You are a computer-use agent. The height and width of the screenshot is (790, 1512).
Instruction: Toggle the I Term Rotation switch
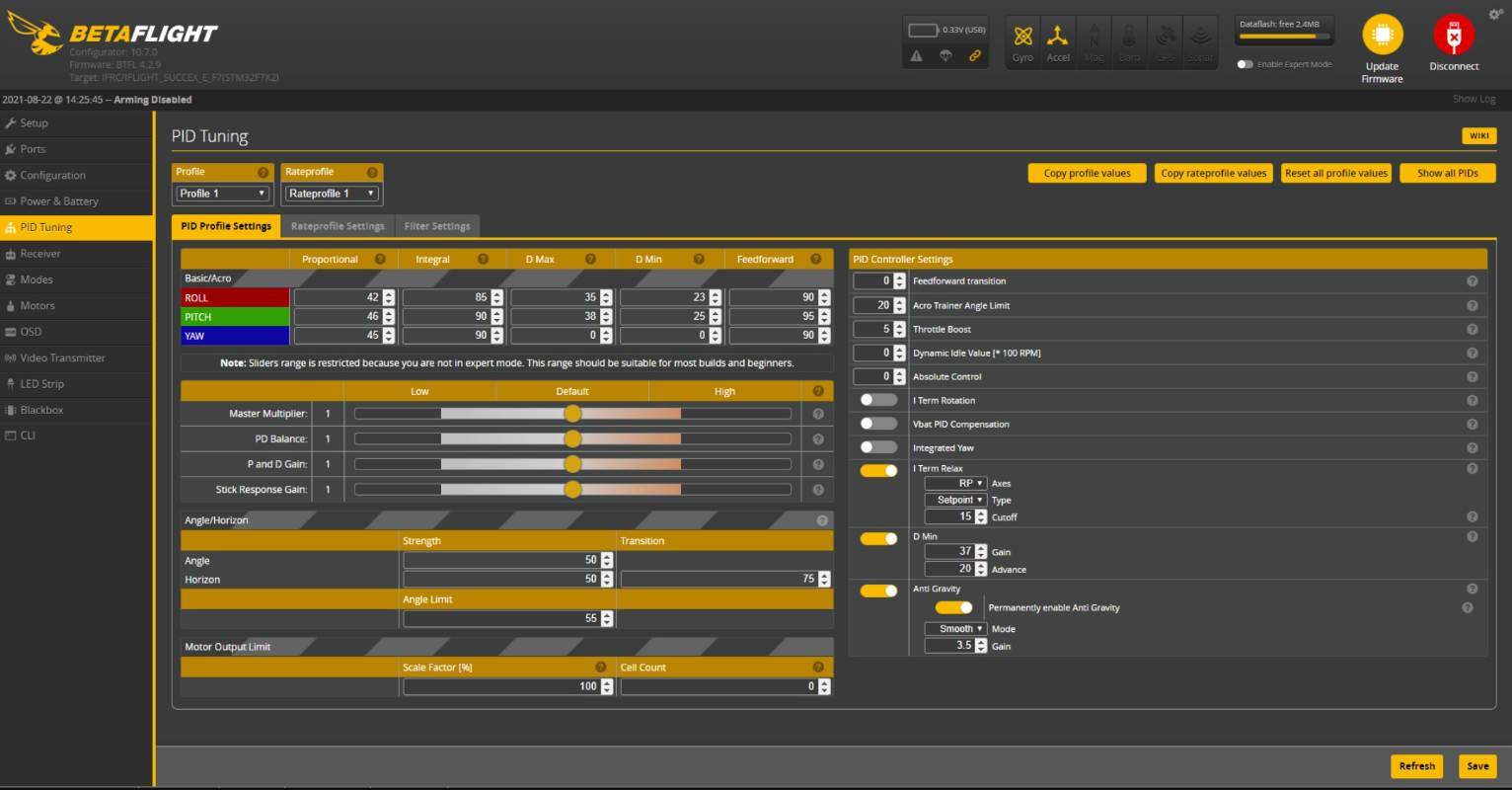point(877,400)
